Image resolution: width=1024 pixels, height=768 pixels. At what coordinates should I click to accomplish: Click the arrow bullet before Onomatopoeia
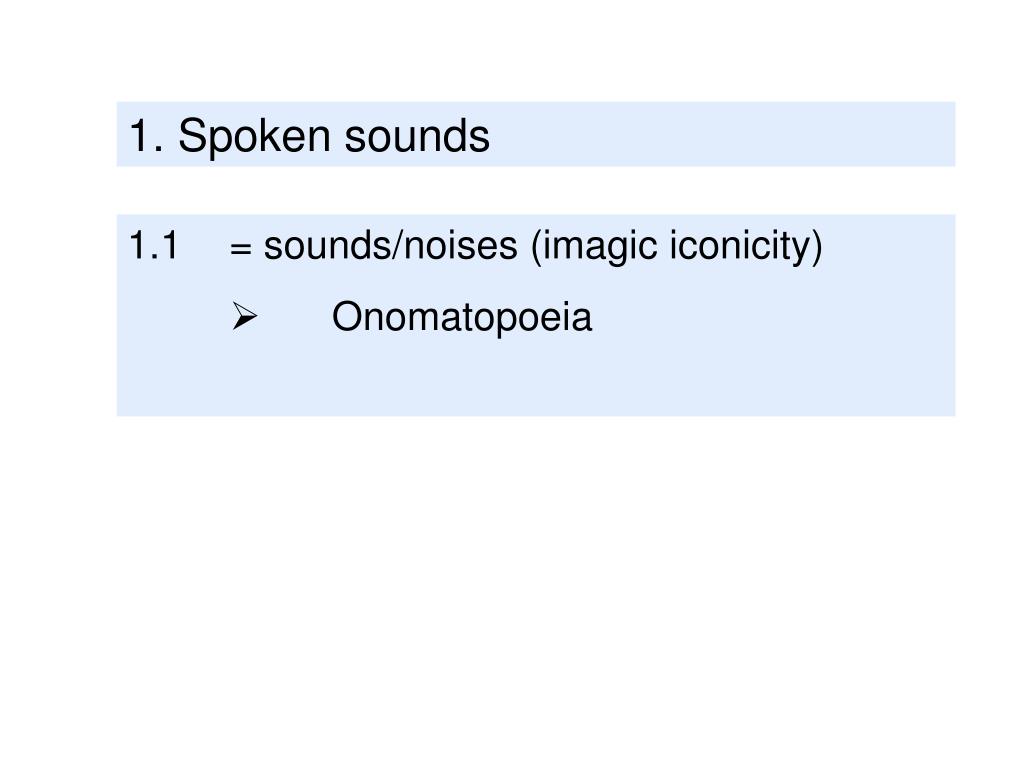245,316
